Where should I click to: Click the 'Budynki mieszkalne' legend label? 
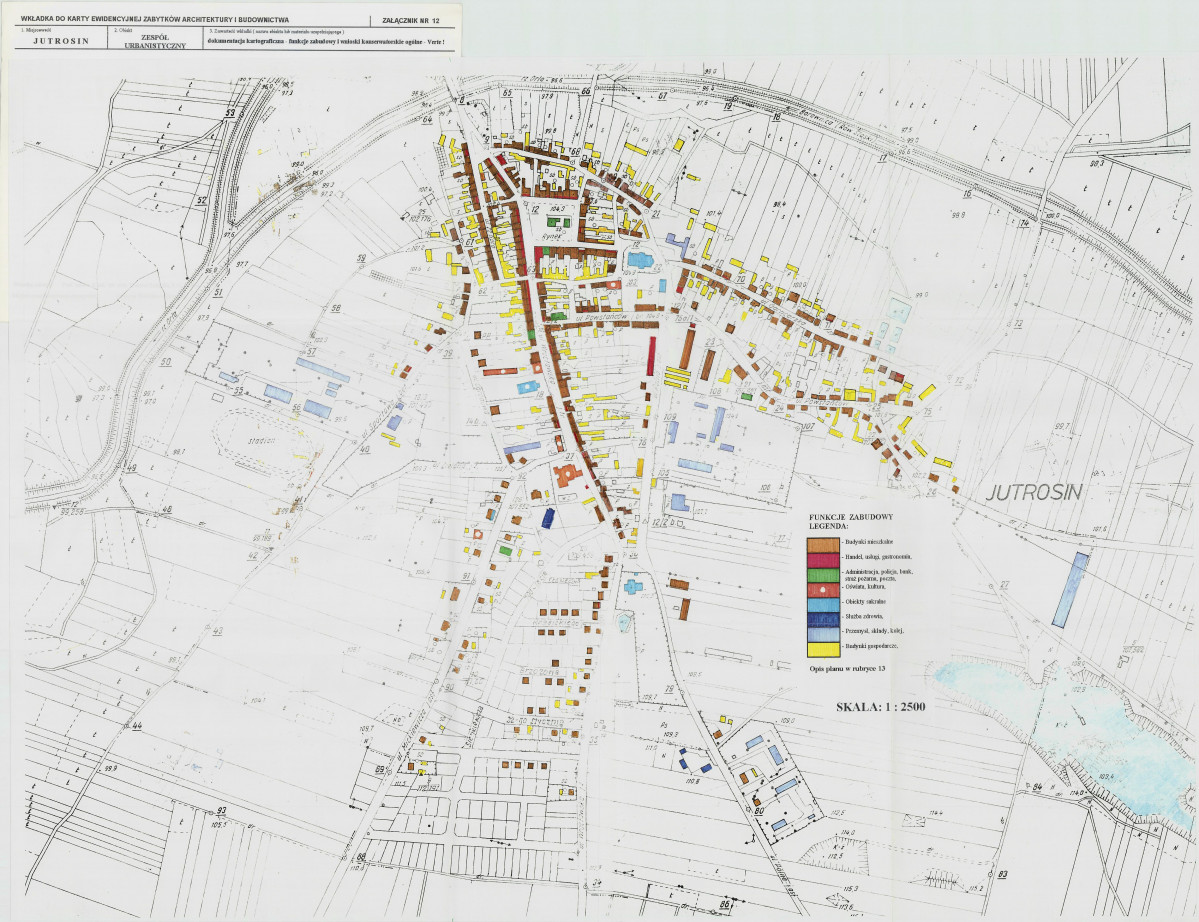pos(869,542)
